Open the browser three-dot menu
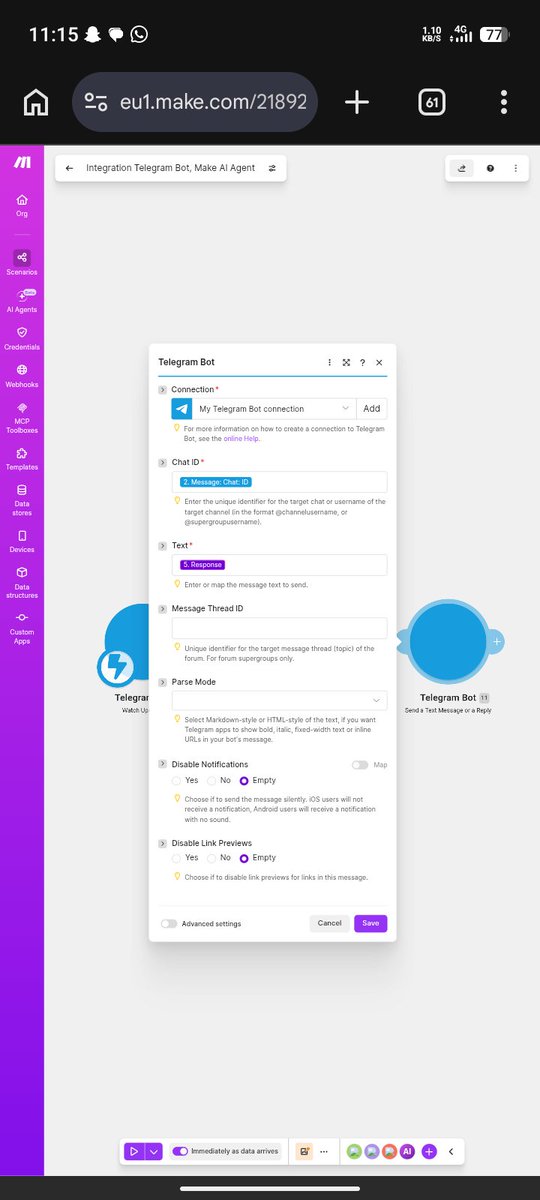Screen dimensions: 540x1200 [504, 102]
